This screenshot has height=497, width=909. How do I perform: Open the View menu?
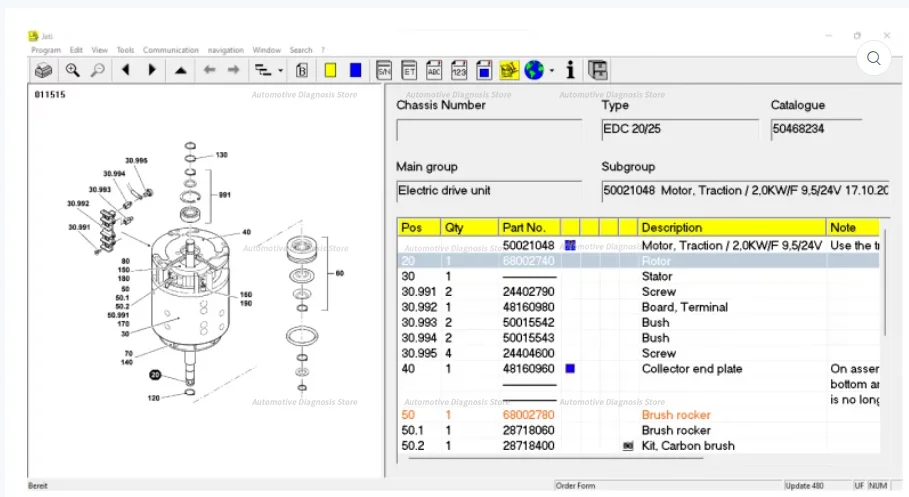point(100,50)
